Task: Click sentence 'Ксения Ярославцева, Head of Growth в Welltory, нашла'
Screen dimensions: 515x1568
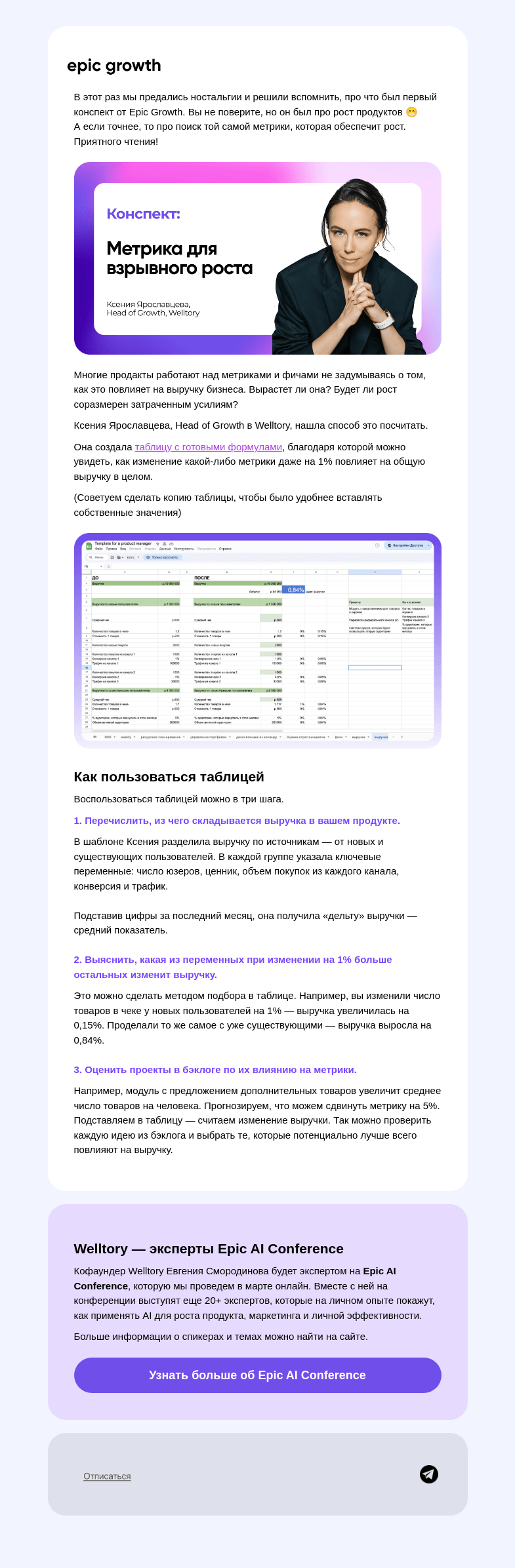Action: pos(251,425)
